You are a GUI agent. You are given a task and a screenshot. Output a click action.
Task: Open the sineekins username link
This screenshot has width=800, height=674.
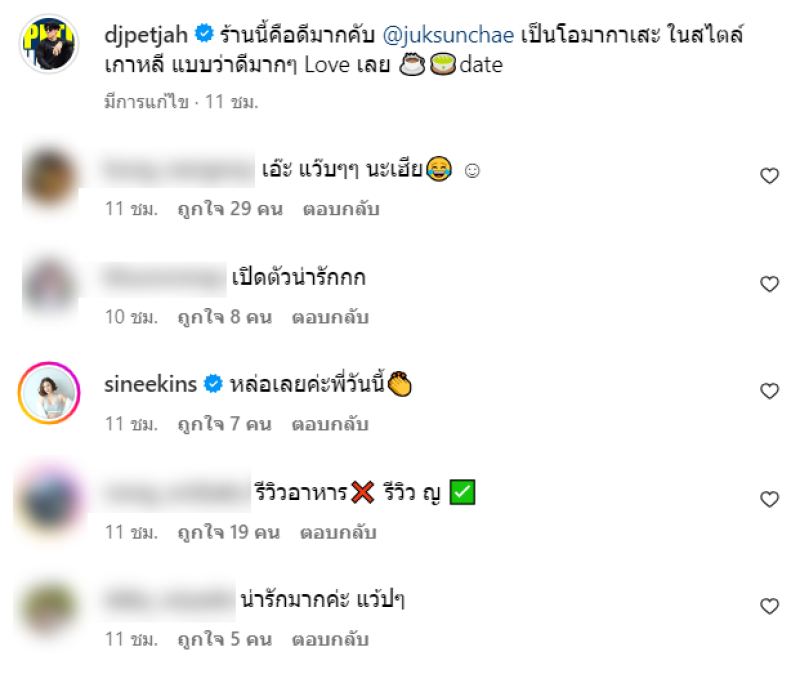pos(151,384)
